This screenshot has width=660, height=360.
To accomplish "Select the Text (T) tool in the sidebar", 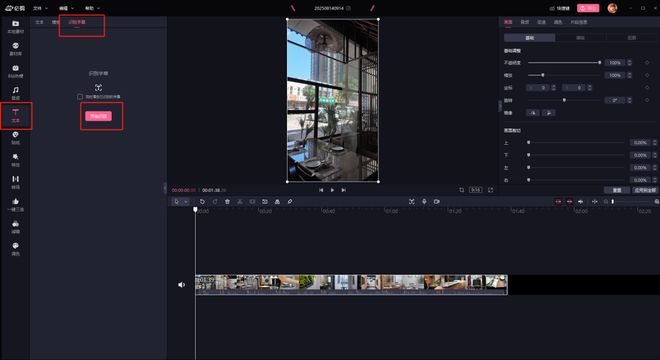I will click(16, 115).
